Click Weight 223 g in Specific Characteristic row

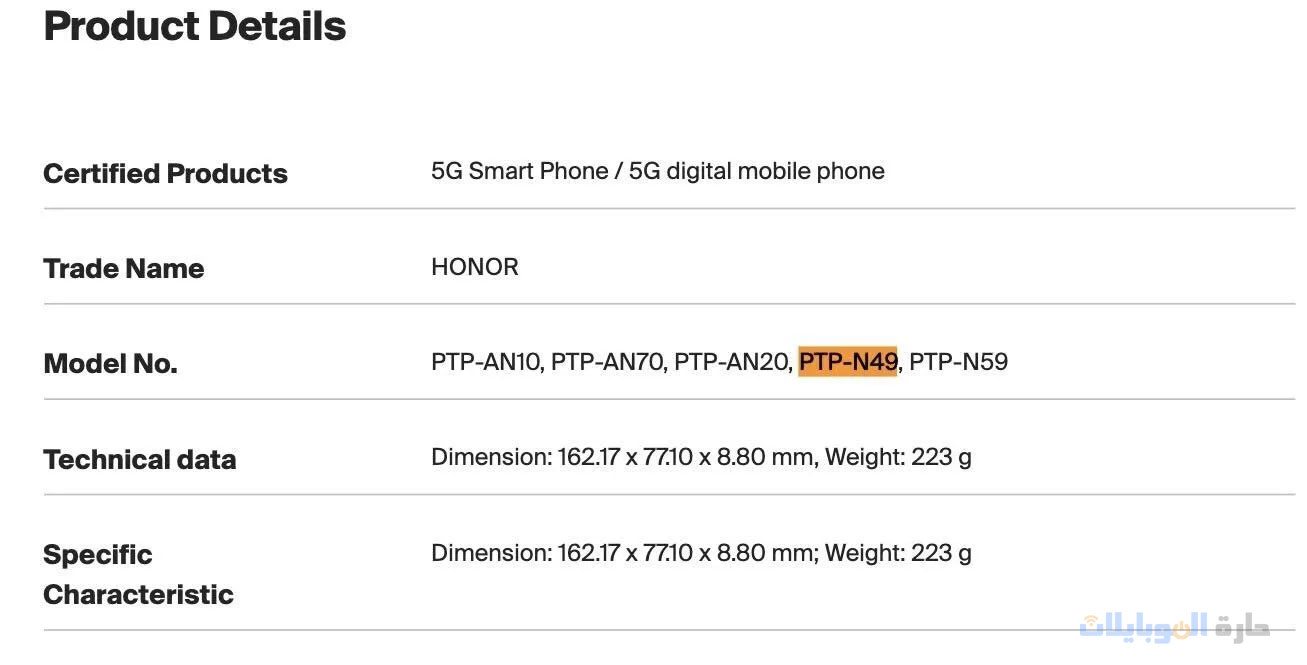pos(898,553)
